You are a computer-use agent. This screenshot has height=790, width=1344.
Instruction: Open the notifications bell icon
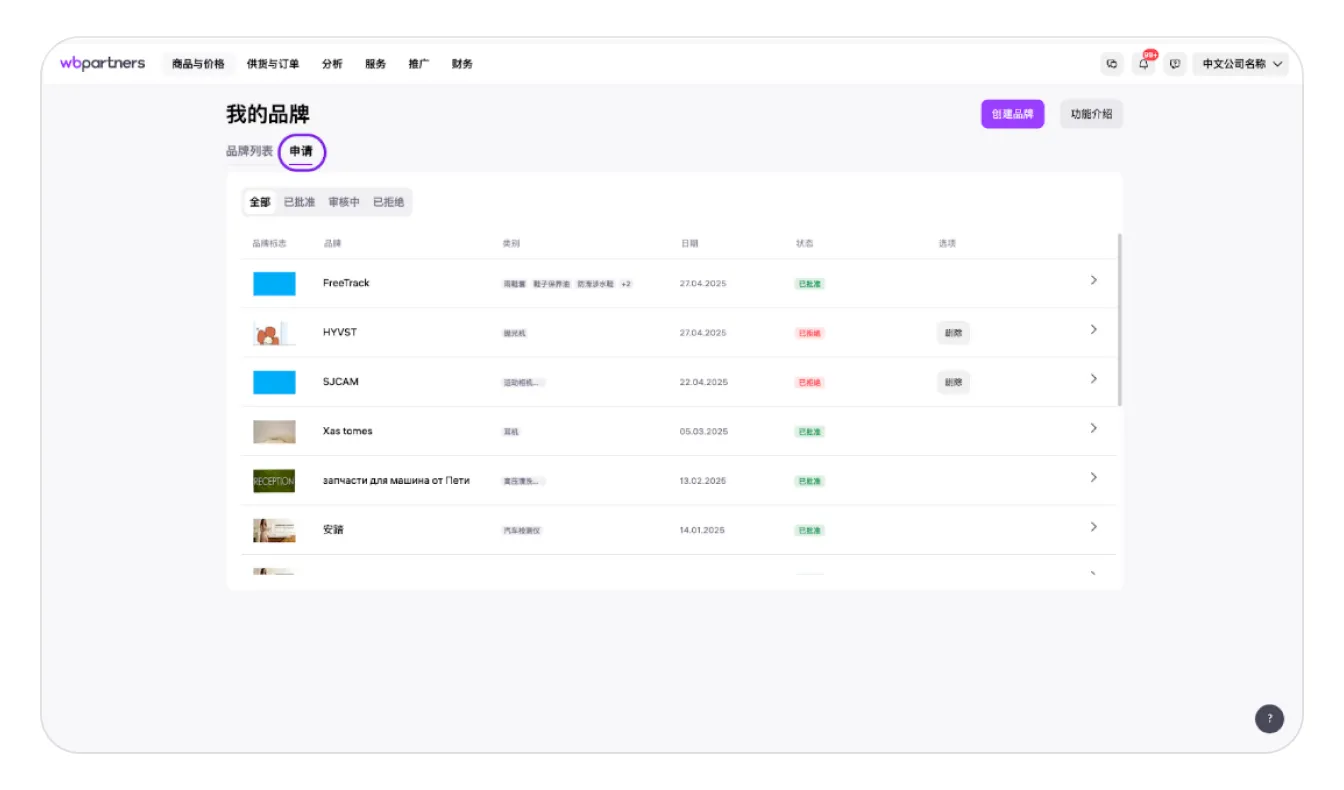(1144, 64)
